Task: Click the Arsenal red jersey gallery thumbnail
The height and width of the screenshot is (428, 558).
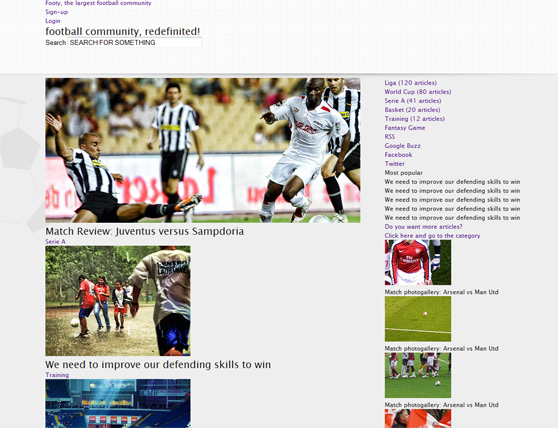Action: pyautogui.click(x=418, y=262)
